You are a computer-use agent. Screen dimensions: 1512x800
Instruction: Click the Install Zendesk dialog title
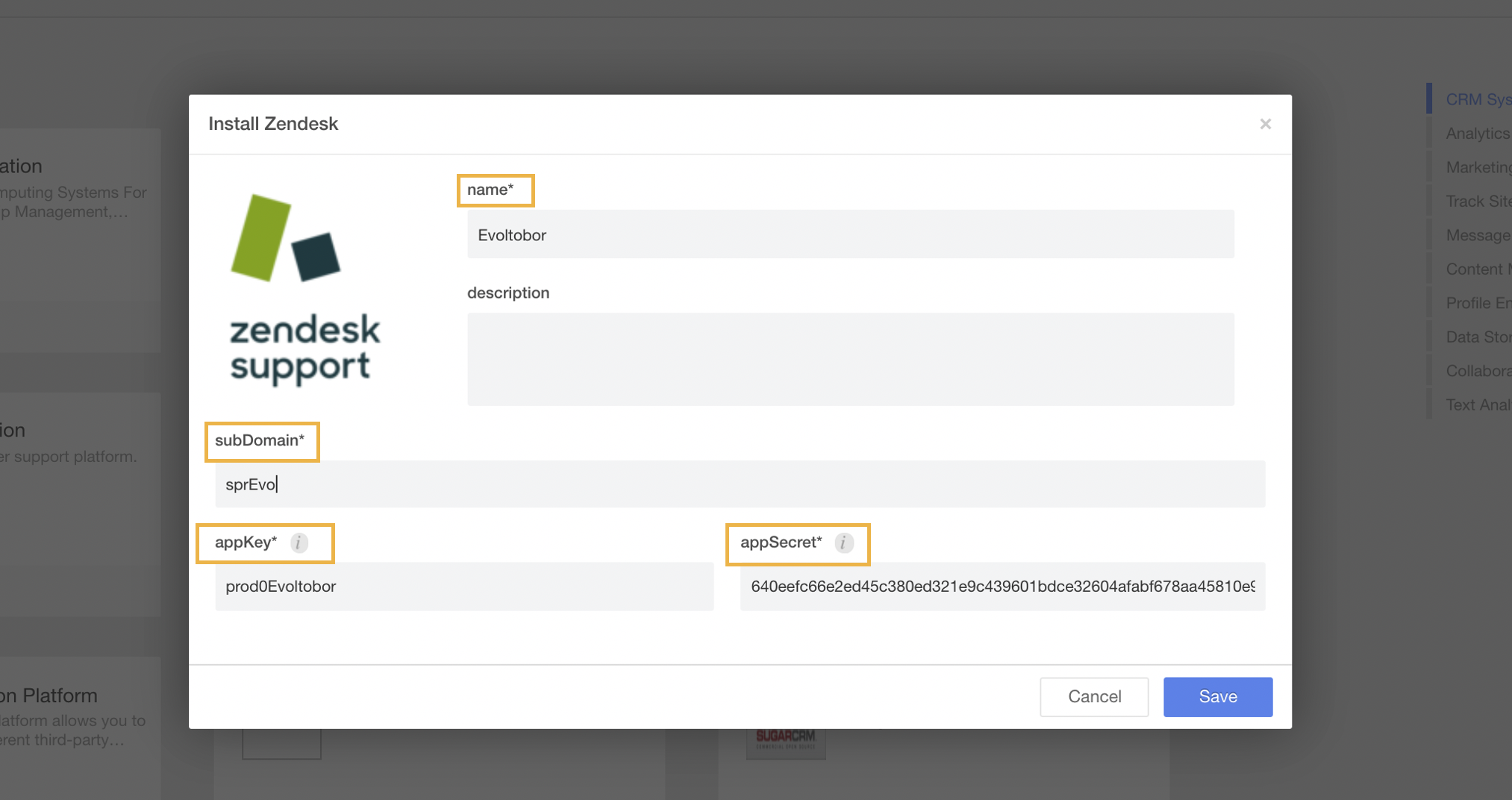click(x=273, y=124)
